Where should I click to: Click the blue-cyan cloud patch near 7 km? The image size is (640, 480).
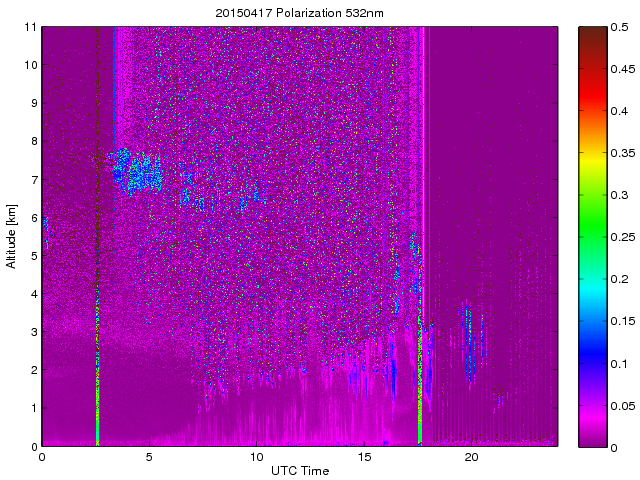(x=136, y=172)
